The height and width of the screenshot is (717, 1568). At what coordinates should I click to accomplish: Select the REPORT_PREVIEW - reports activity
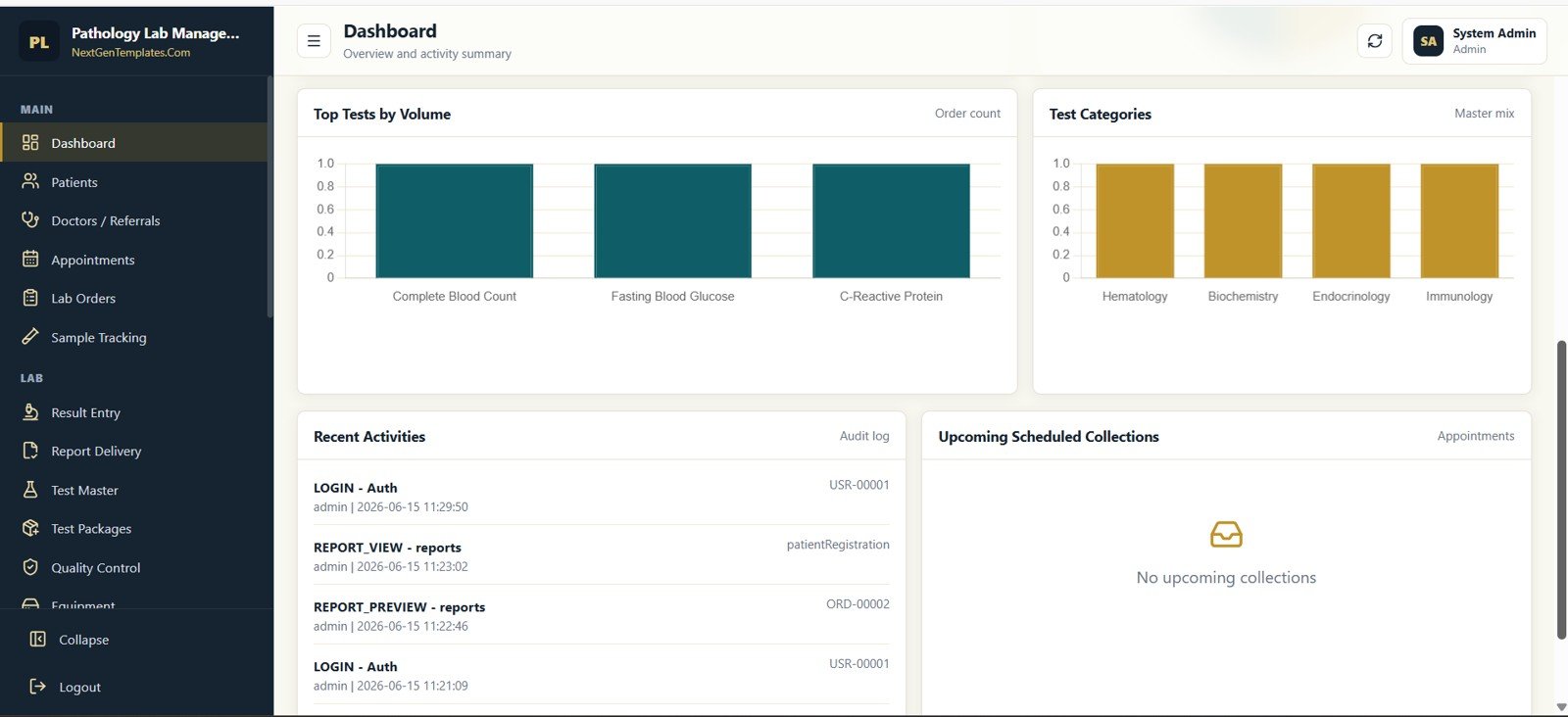pyautogui.click(x=602, y=616)
